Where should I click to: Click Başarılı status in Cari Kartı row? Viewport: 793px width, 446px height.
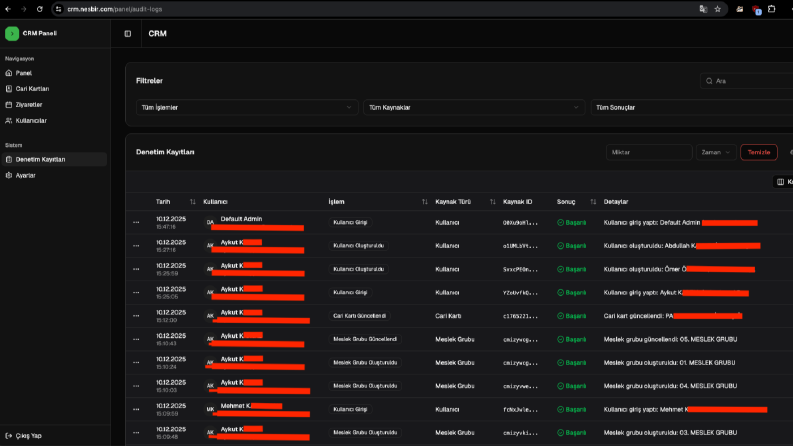(x=571, y=316)
